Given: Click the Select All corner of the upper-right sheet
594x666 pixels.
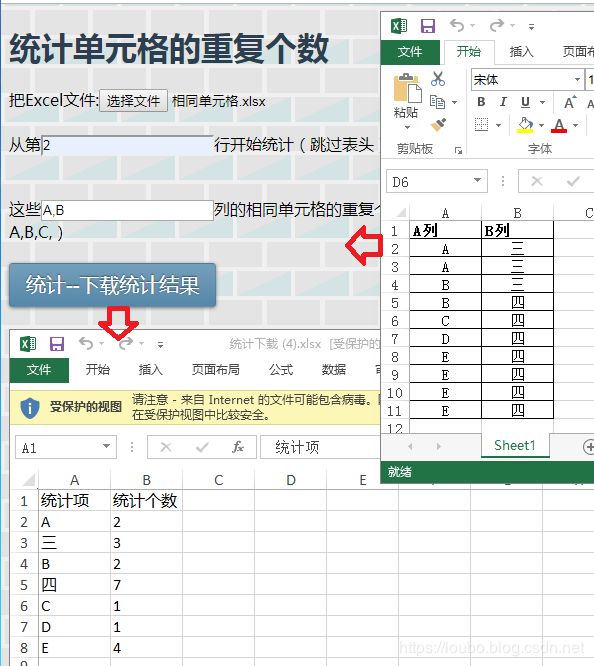Looking at the screenshot, I should 399,212.
